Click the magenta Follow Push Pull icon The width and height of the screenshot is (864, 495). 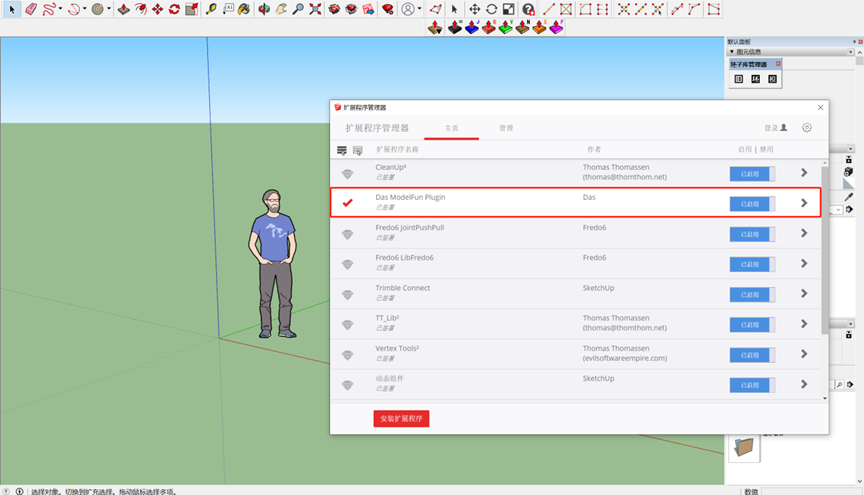557,27
